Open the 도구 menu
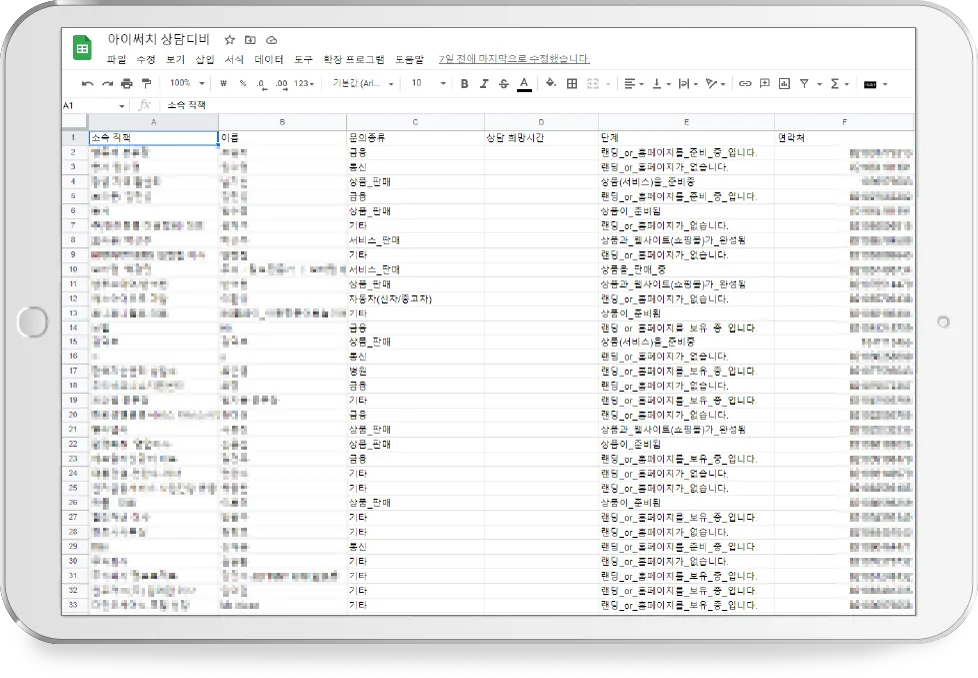Image resolution: width=978 pixels, height=678 pixels. pos(303,59)
